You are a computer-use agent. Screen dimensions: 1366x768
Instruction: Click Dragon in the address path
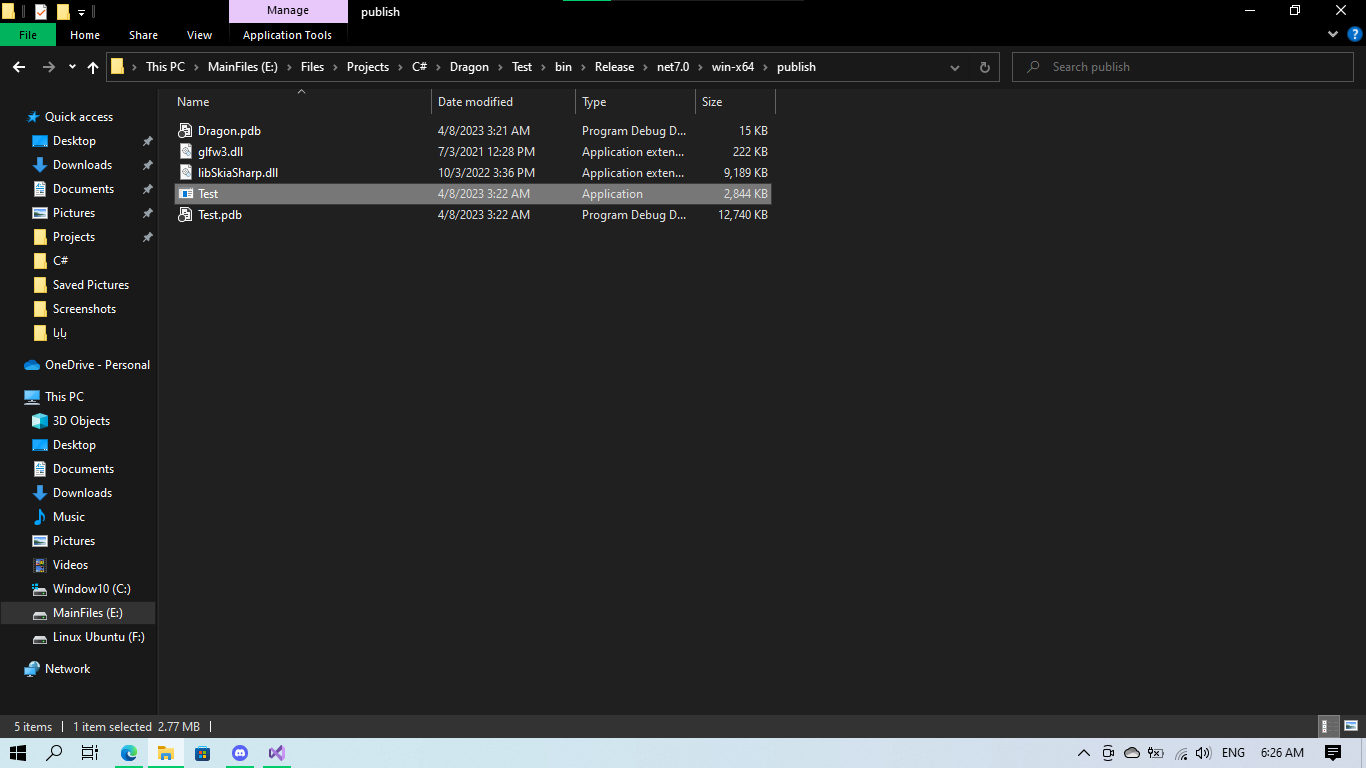[x=469, y=67]
